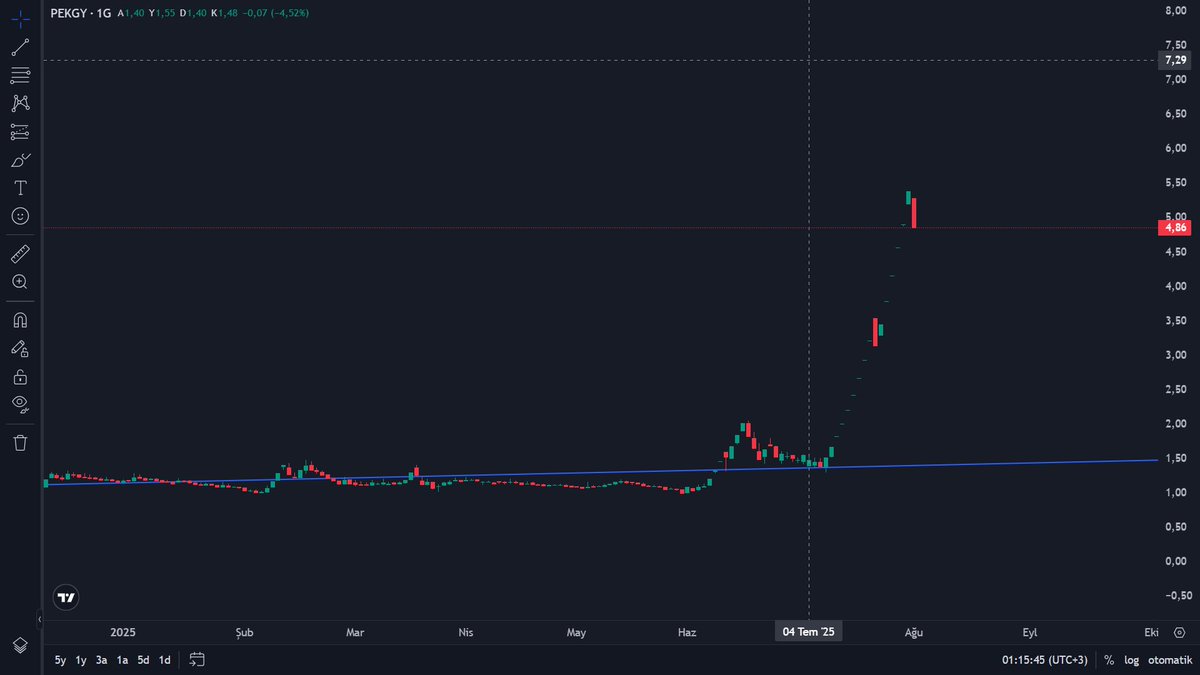Click the 4,86 red price label

[1176, 228]
